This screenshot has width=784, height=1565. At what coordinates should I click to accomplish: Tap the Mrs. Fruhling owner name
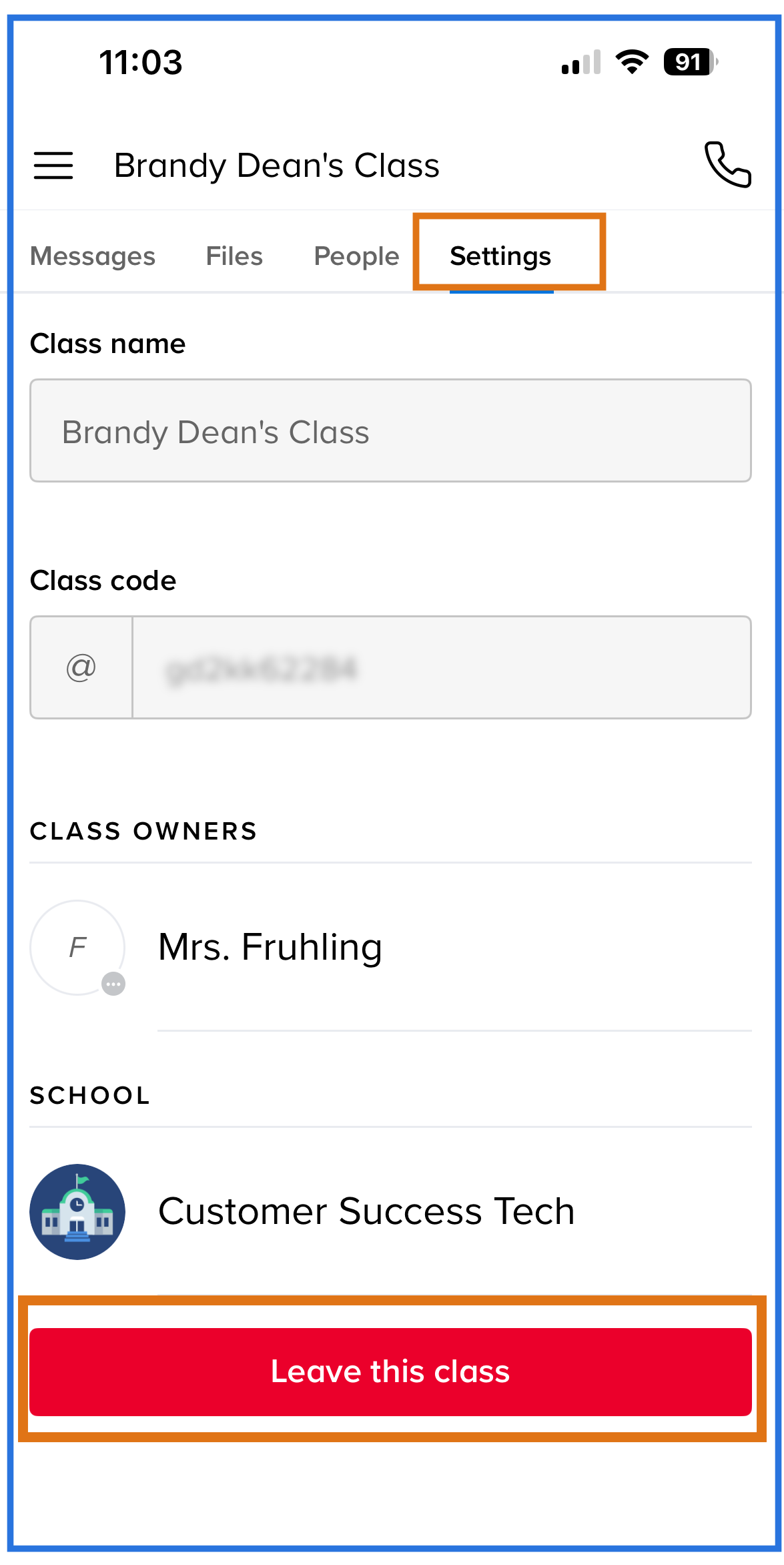coord(270,947)
